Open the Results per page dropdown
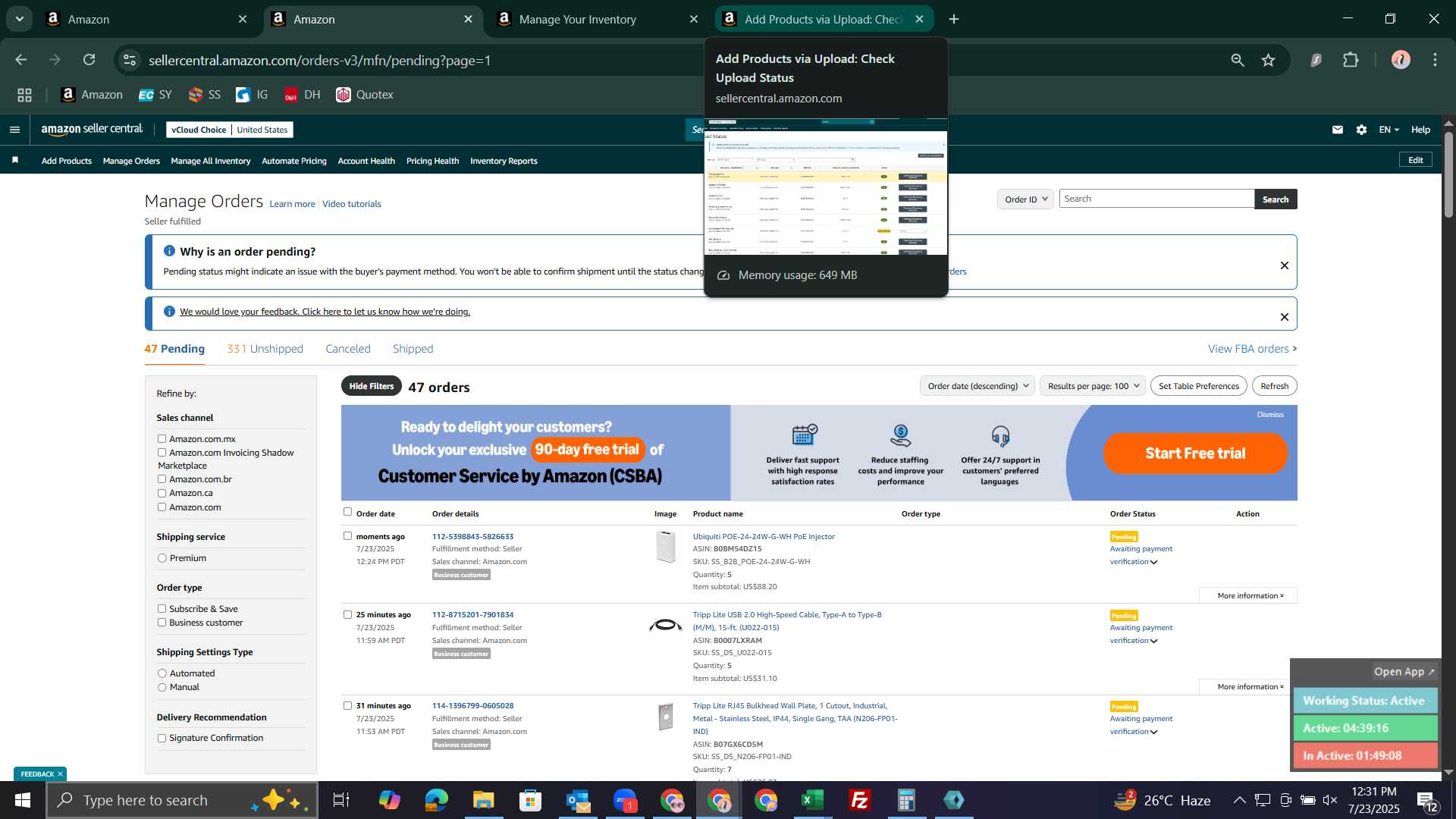1456x819 pixels. point(1093,386)
